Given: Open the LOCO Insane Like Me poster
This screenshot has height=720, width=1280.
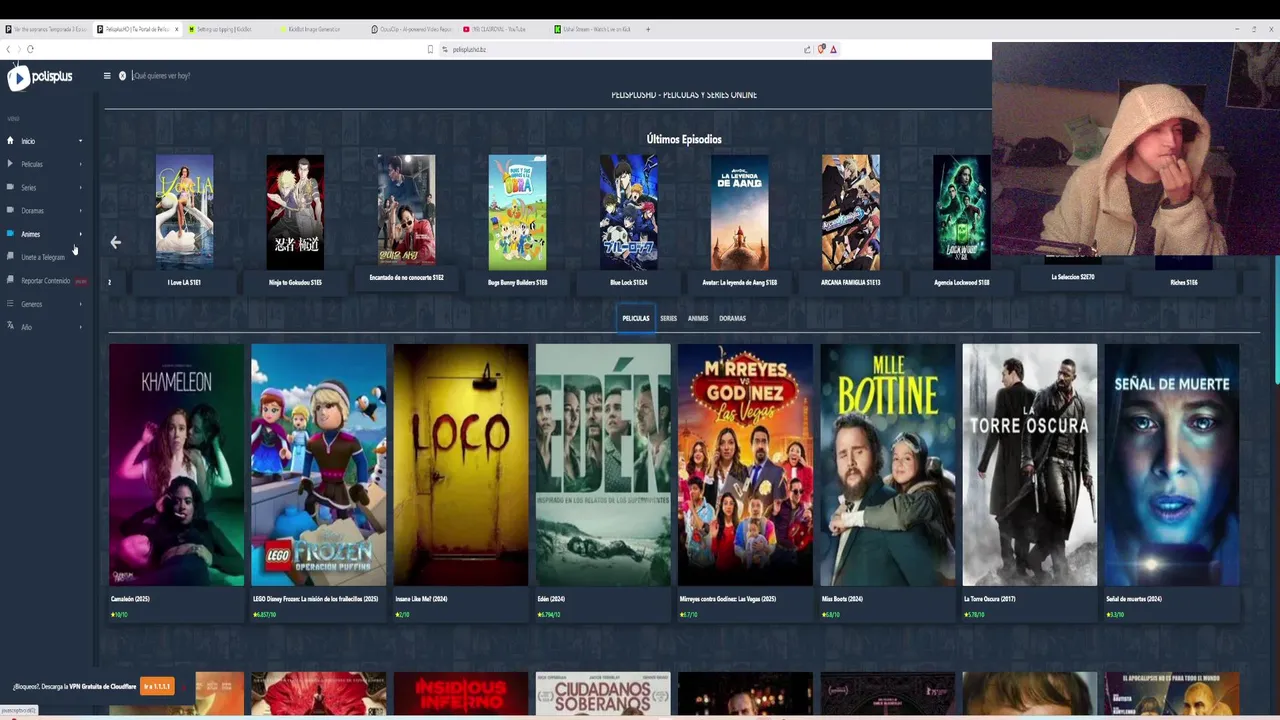Looking at the screenshot, I should click(x=460, y=465).
